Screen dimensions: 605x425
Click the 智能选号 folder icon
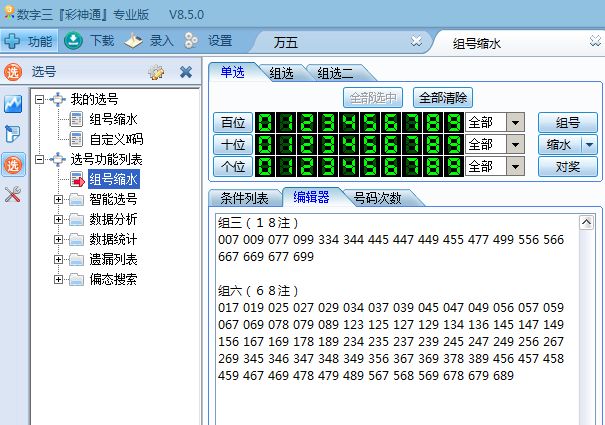coord(76,200)
